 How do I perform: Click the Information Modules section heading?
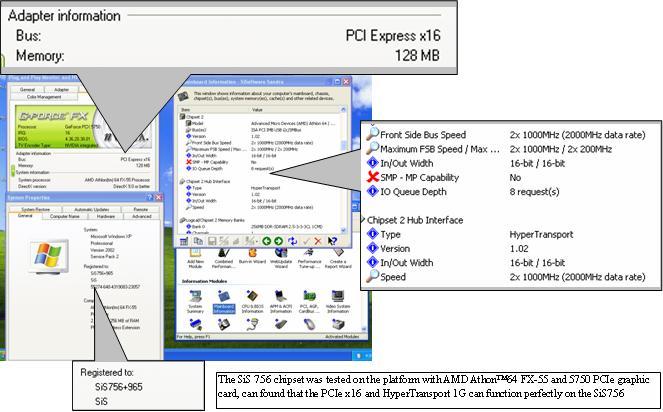pyautogui.click(x=204, y=281)
